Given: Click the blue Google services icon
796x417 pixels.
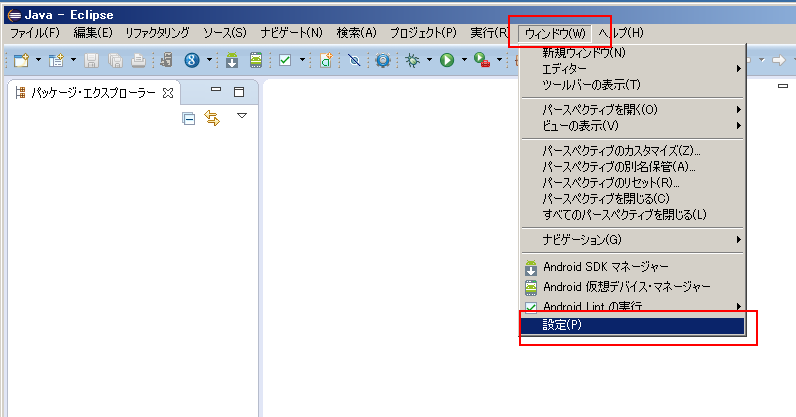Looking at the screenshot, I should 192,60.
